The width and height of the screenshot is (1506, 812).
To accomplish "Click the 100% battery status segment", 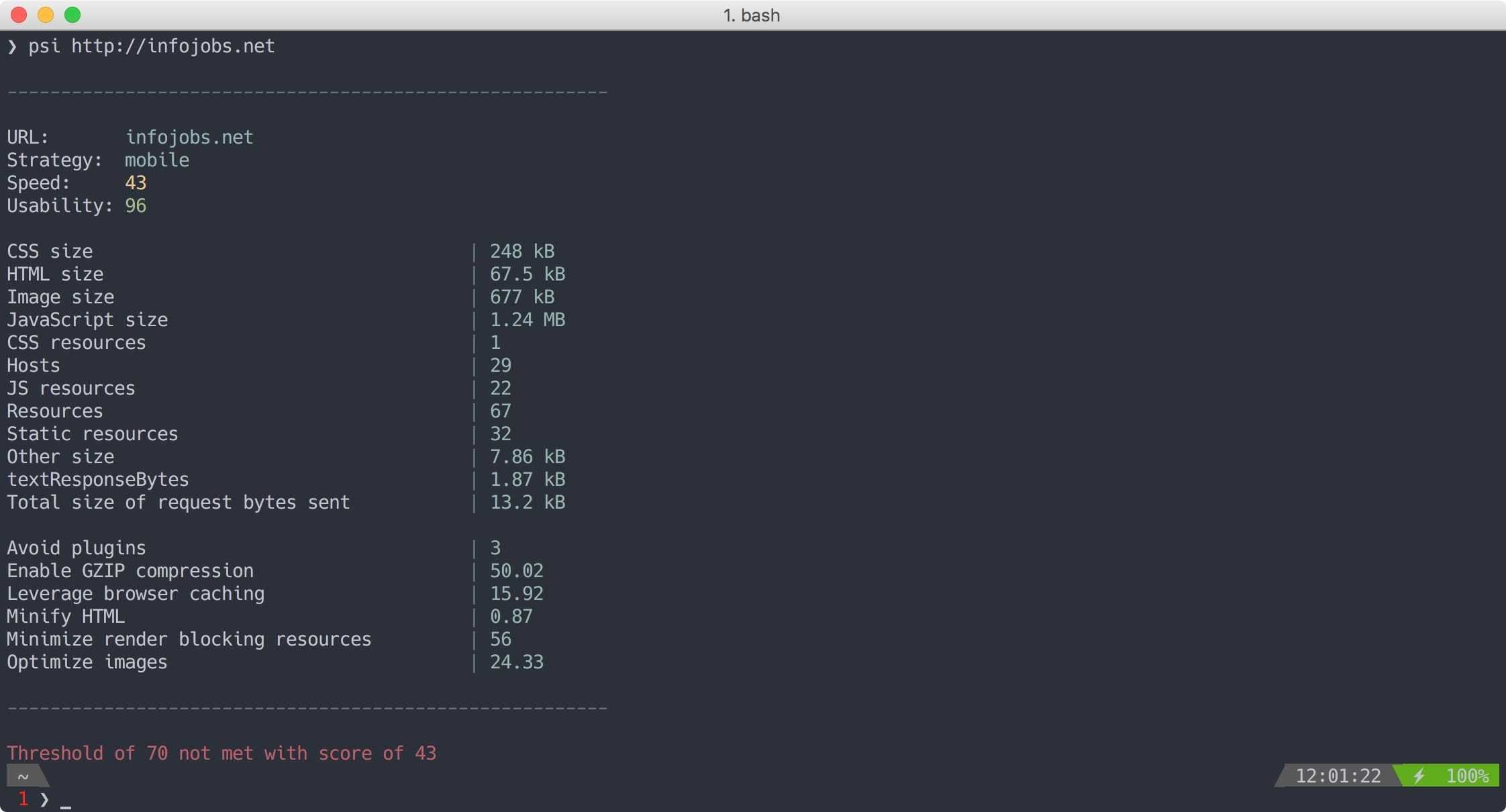I will point(1467,776).
